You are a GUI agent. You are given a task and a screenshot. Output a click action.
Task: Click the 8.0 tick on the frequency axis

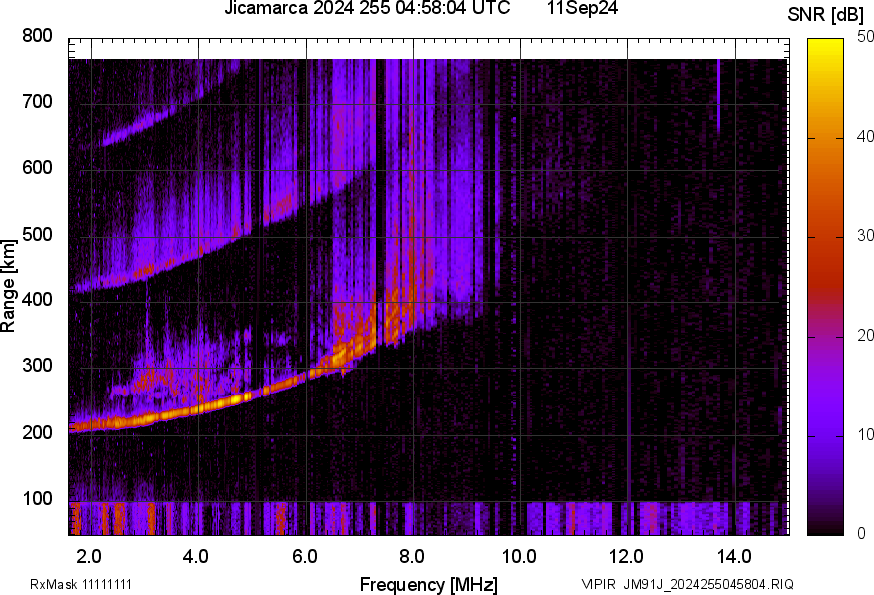click(x=411, y=556)
